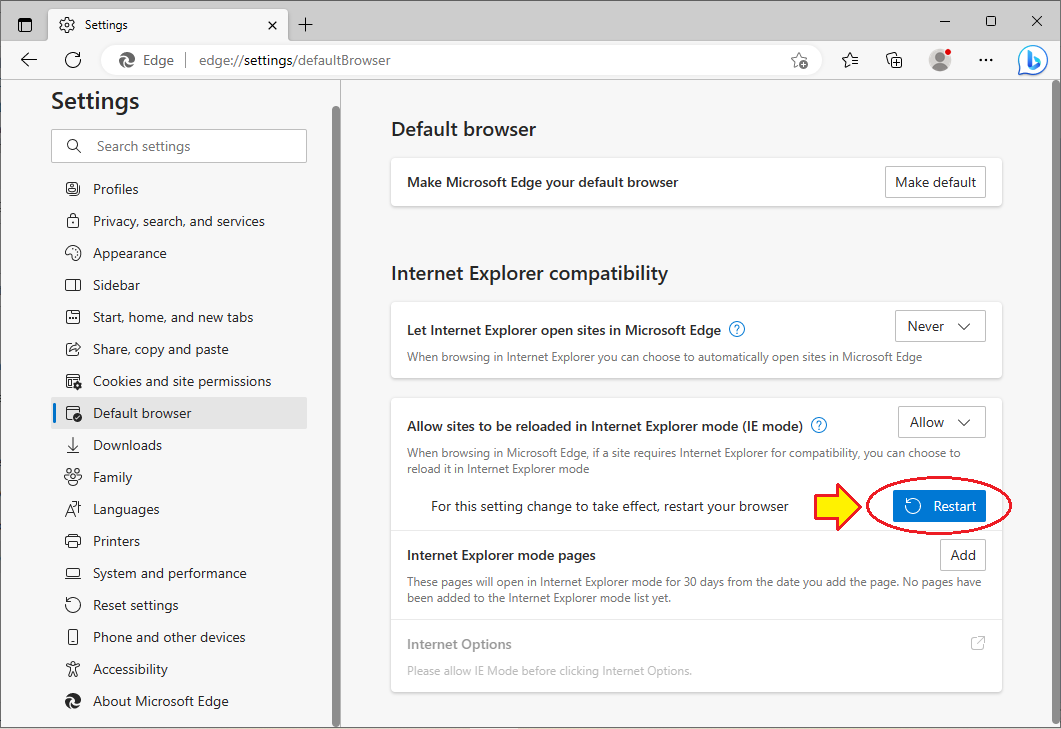1061x729 pixels.
Task: Click the main page vertical scrollbar
Action: click(x=1056, y=403)
